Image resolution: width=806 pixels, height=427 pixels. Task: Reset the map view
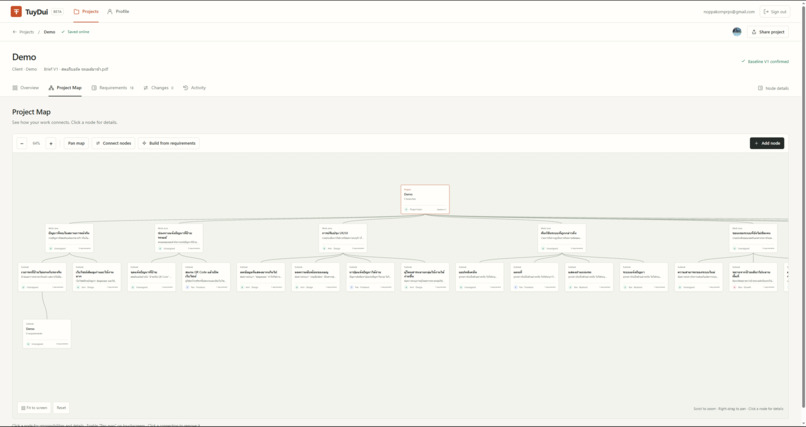click(x=61, y=407)
